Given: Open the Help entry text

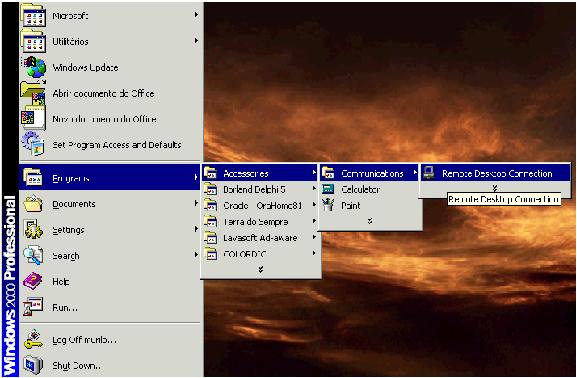Looking at the screenshot, I should pos(61,282).
